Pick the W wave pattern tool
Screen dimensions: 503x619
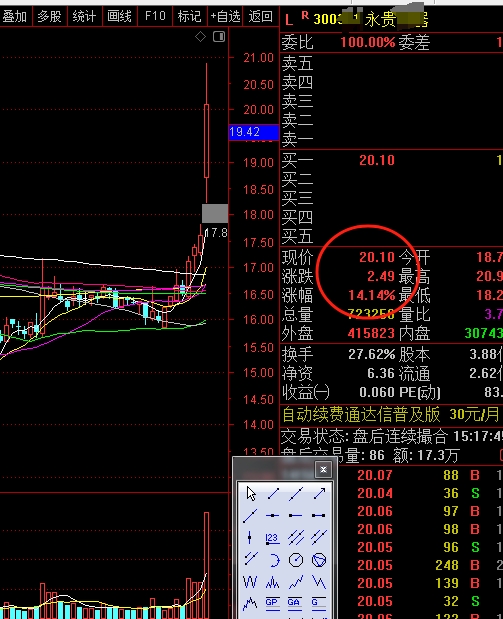coord(250,582)
